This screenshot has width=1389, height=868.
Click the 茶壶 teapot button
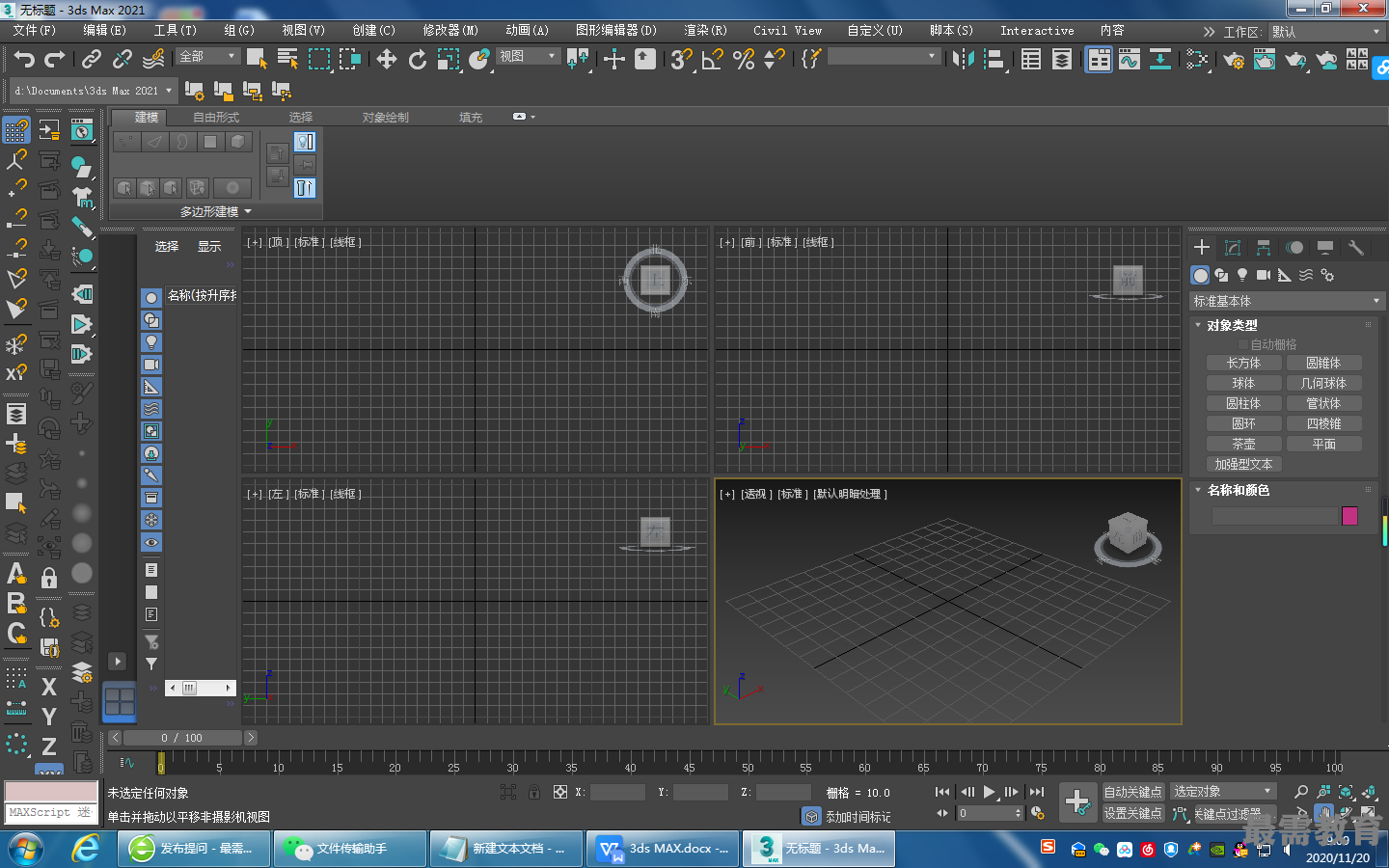pyautogui.click(x=1244, y=445)
